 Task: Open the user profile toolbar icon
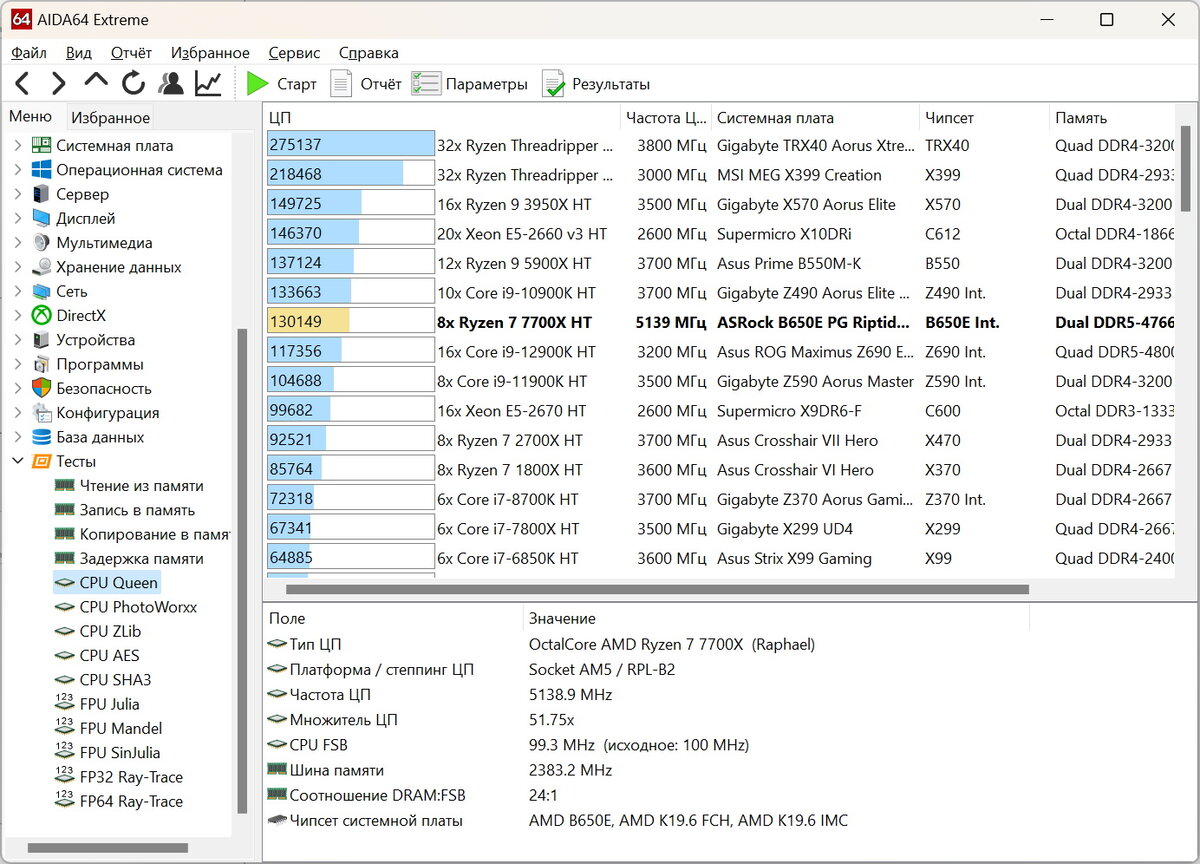coord(171,84)
